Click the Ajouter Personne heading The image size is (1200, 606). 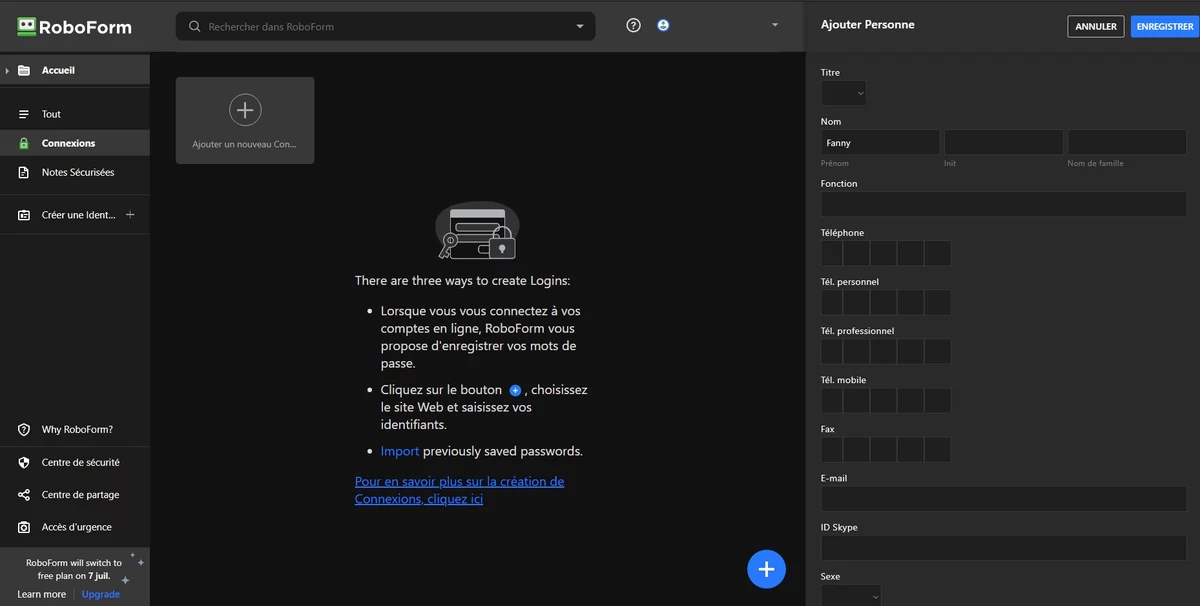[867, 25]
